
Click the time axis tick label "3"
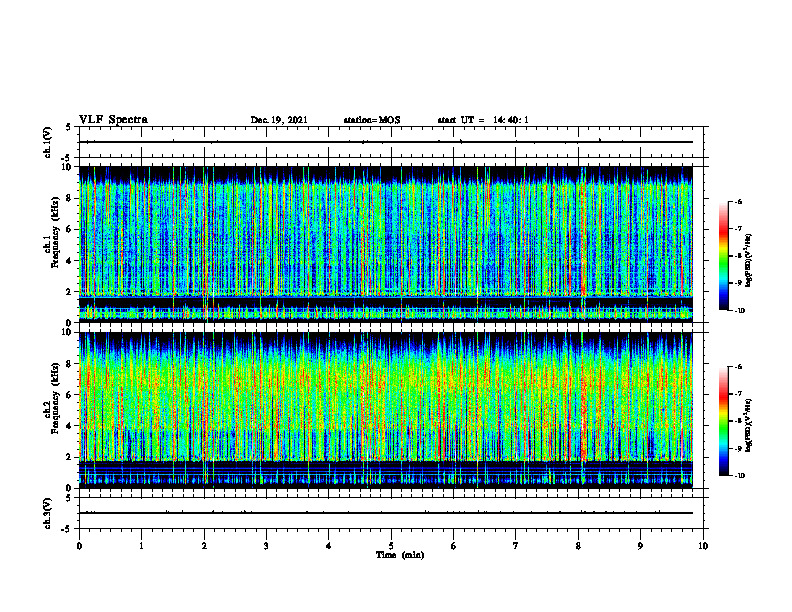(x=266, y=546)
